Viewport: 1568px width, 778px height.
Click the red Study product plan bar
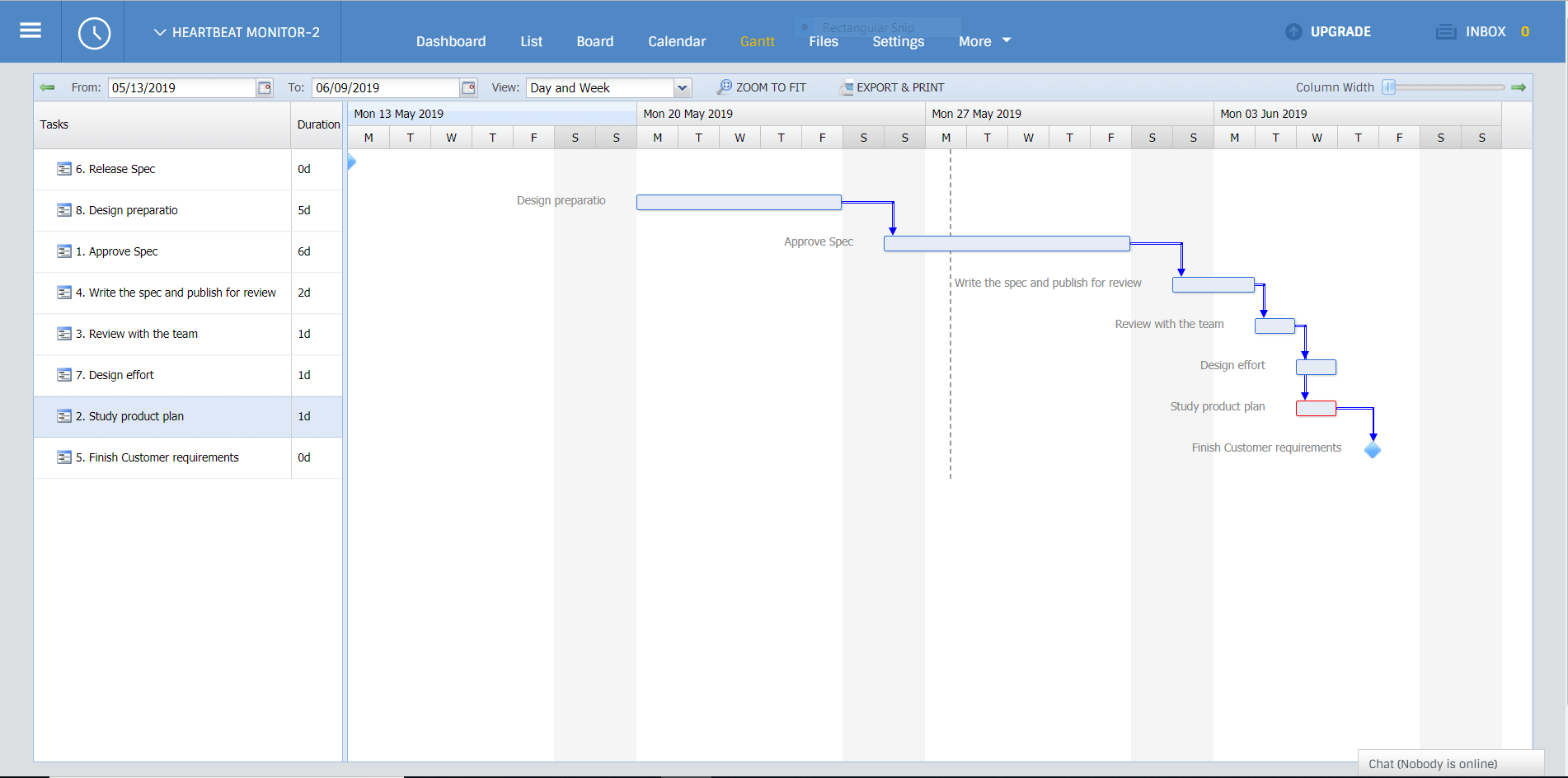point(1316,409)
